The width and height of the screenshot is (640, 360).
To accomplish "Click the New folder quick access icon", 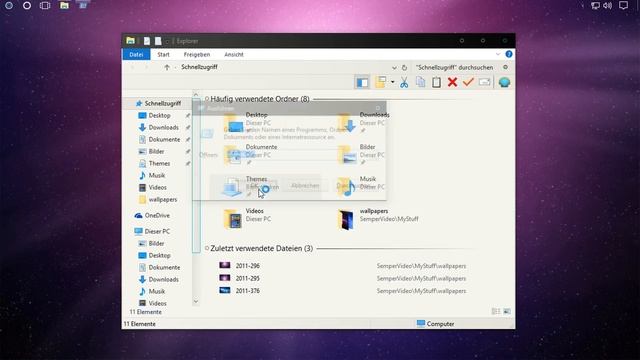I will tap(158, 41).
